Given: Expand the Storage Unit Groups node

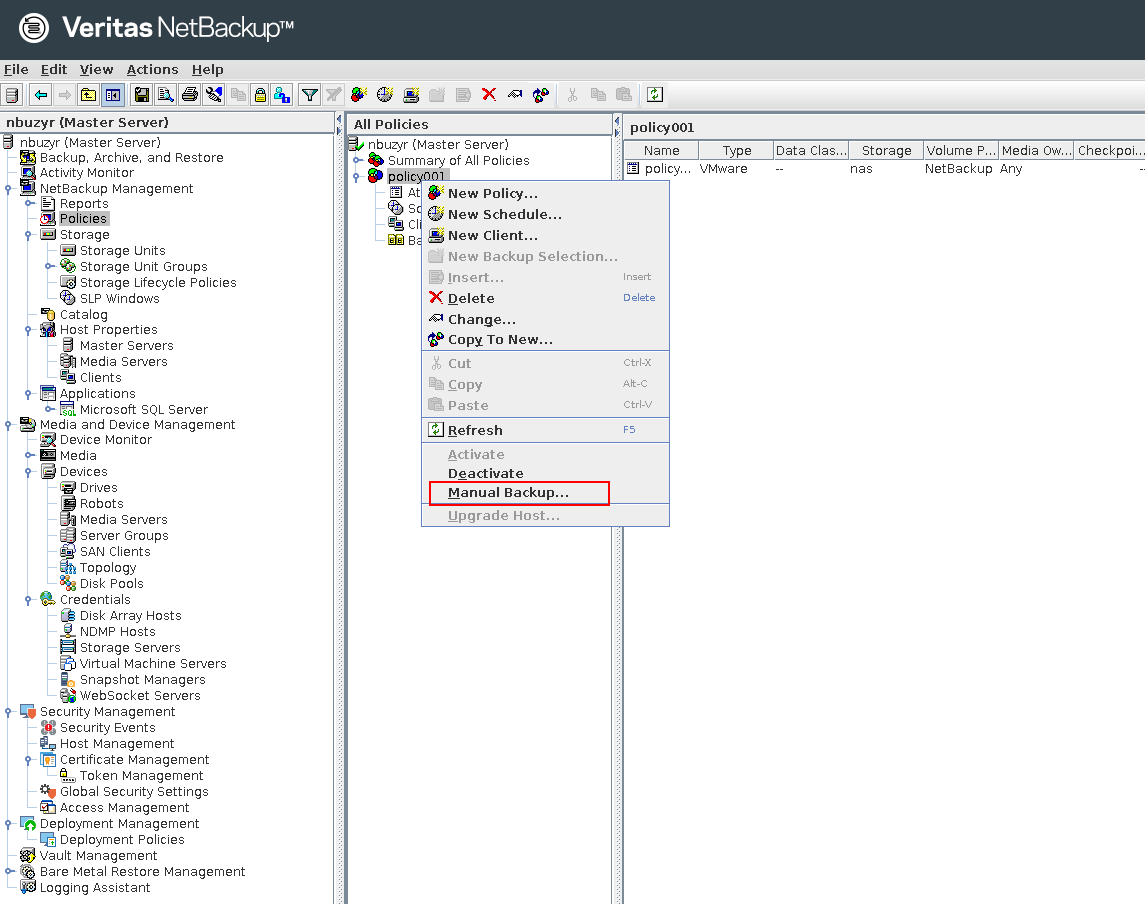Looking at the screenshot, I should click(49, 267).
